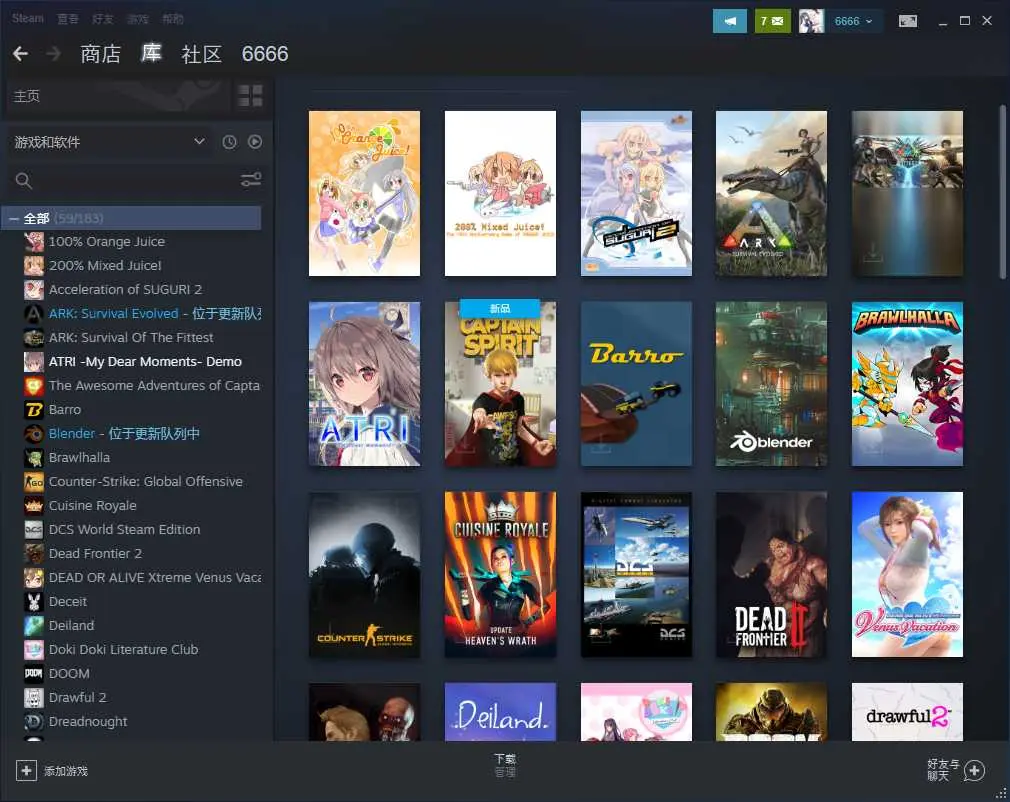Select ATRI -My Dear Moments- Demo

pyautogui.click(x=146, y=361)
